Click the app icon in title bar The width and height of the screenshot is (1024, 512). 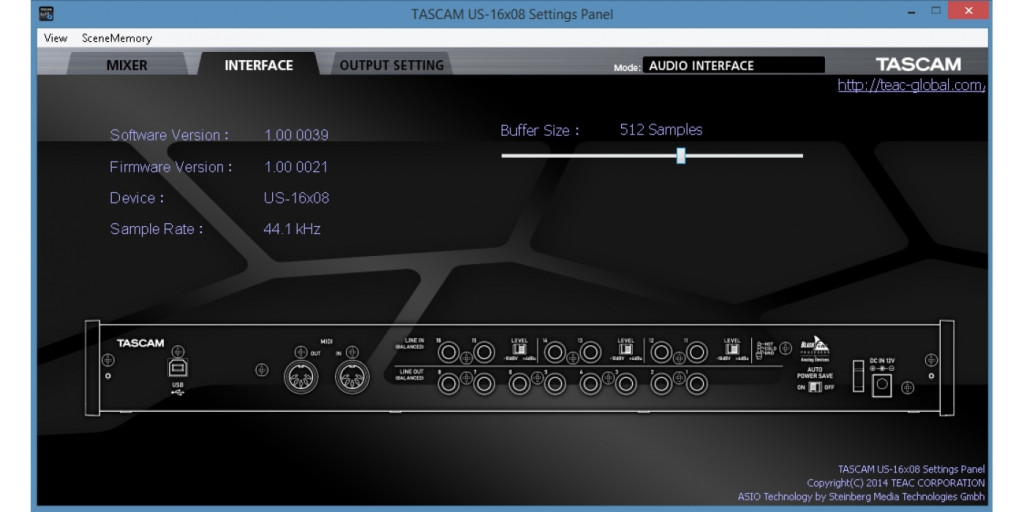click(46, 12)
